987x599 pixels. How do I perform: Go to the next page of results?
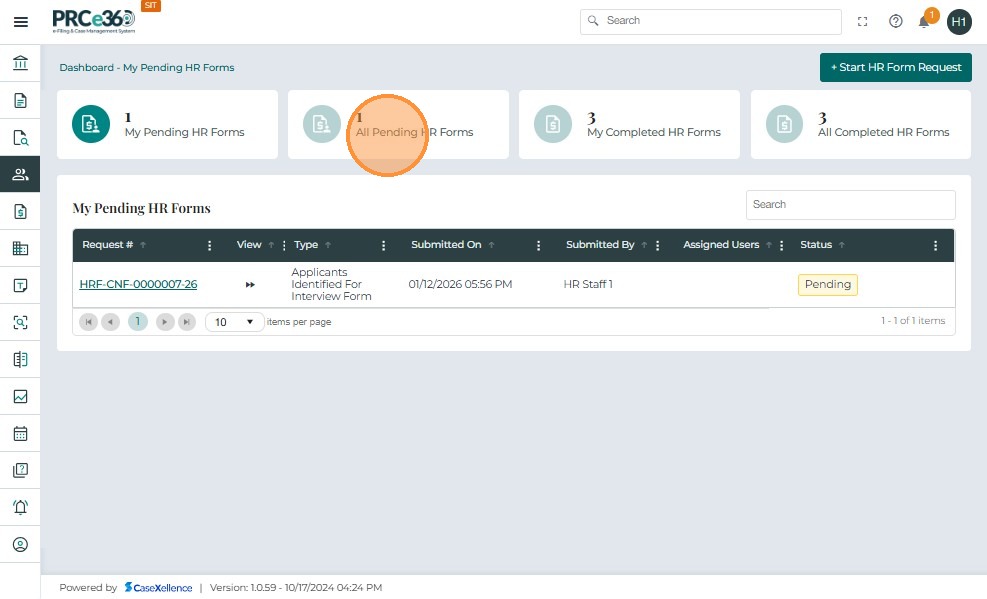click(x=165, y=322)
